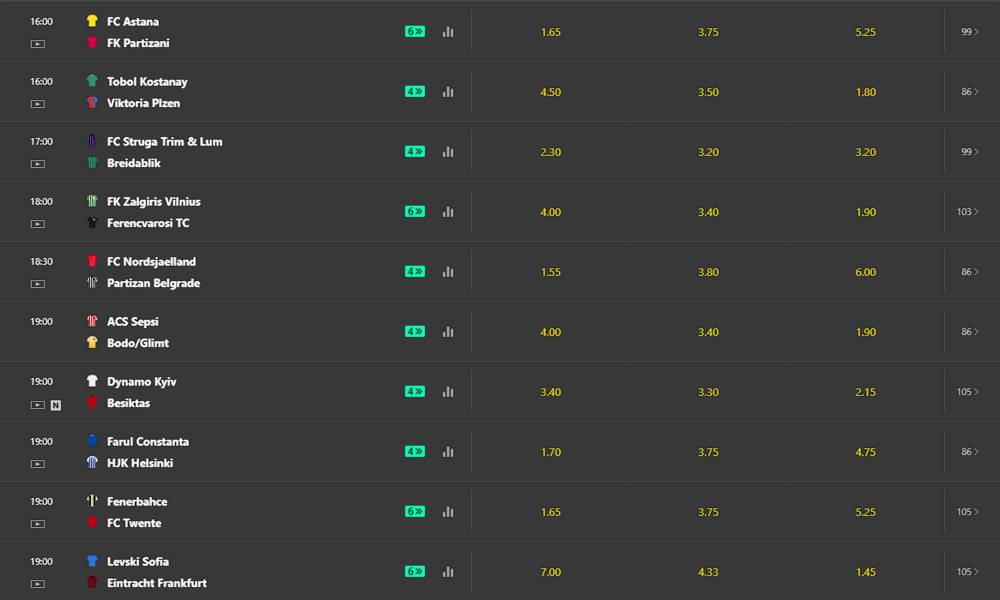Image resolution: width=1000 pixels, height=600 pixels.
Task: Click bet boost badge on Zalgiris Vilnius match
Action: point(415,211)
